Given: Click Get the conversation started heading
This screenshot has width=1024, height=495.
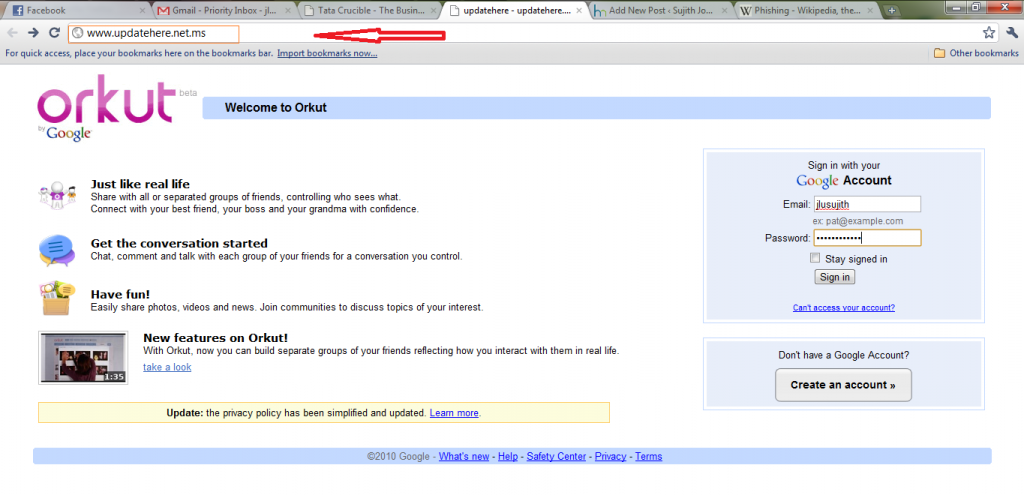Looking at the screenshot, I should (x=179, y=244).
